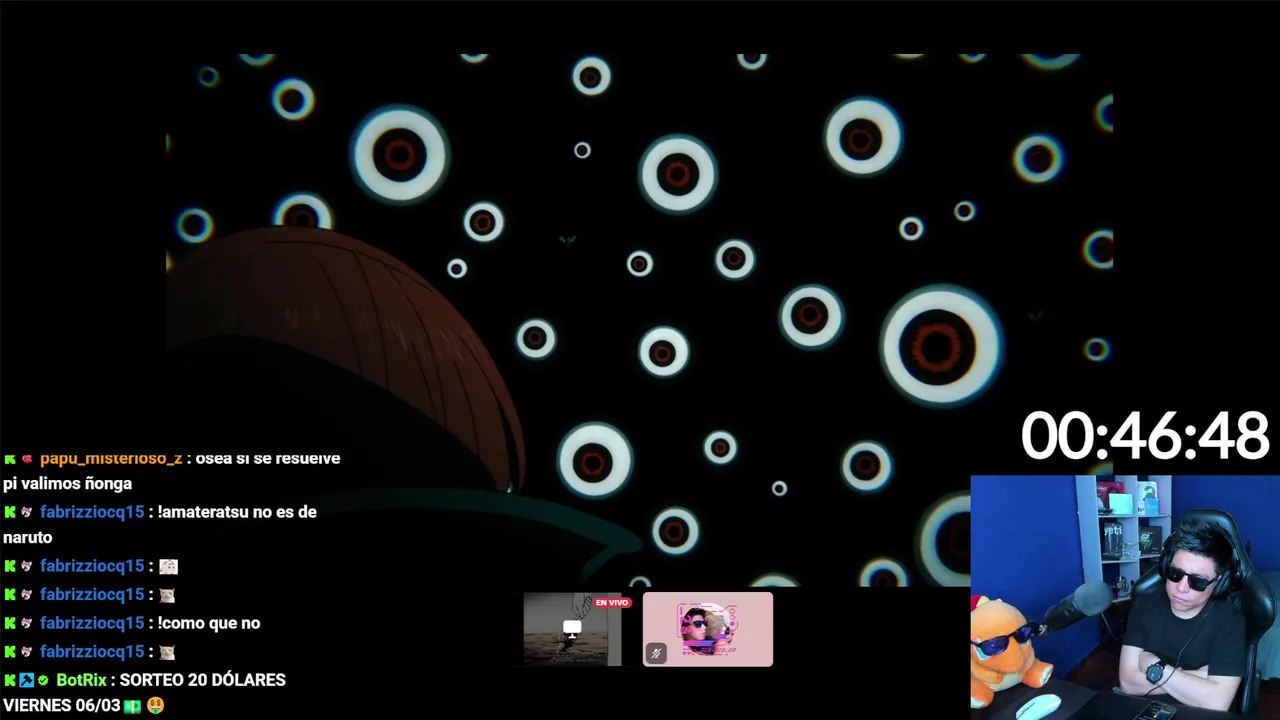Click the muted microphone icon on the avatar tile
1280x720 pixels.
pyautogui.click(x=656, y=653)
